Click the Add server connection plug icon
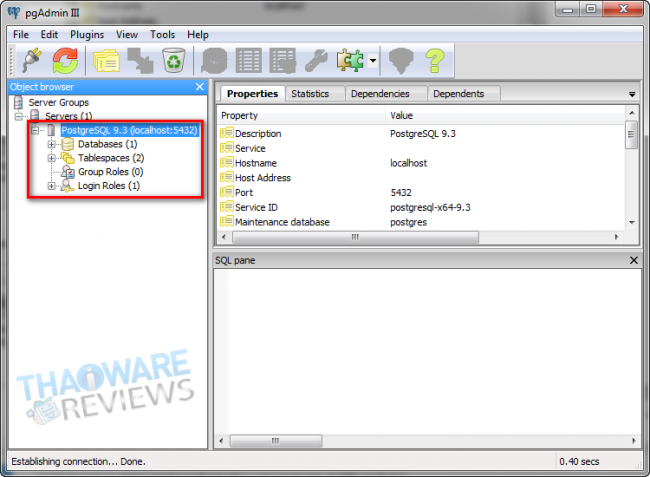This screenshot has height=477, width=650. 32,61
